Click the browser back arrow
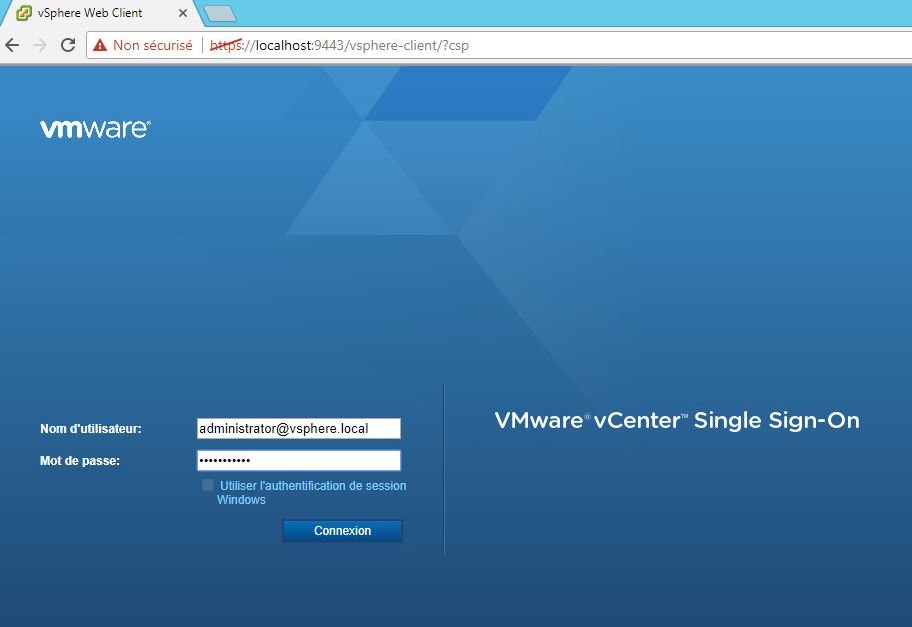The width and height of the screenshot is (912, 627). tap(12, 45)
